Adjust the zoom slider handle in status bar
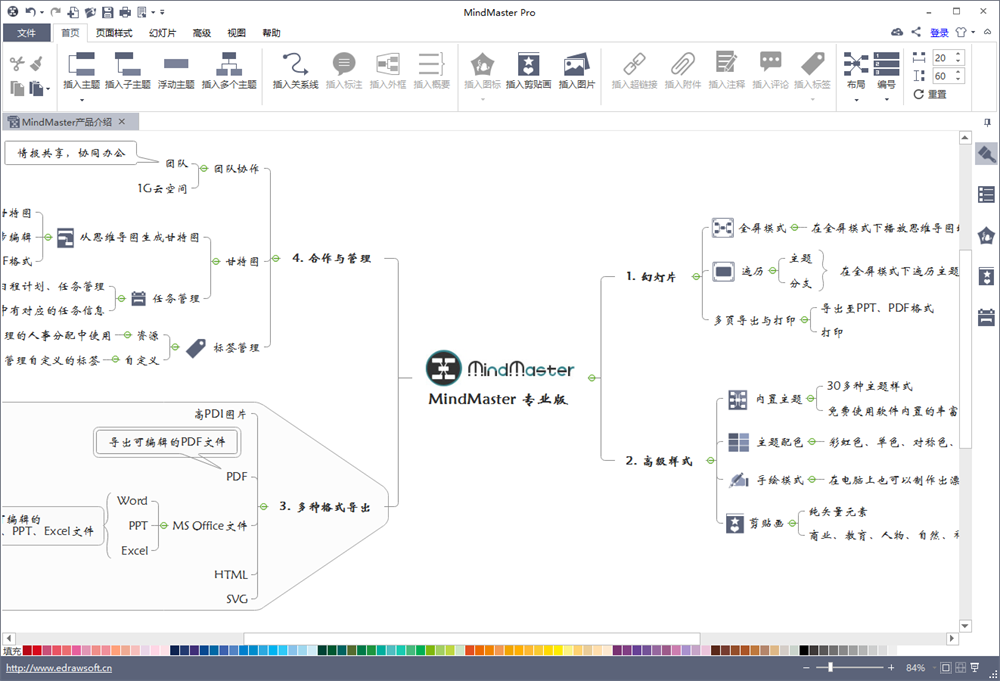 pyautogui.click(x=830, y=668)
